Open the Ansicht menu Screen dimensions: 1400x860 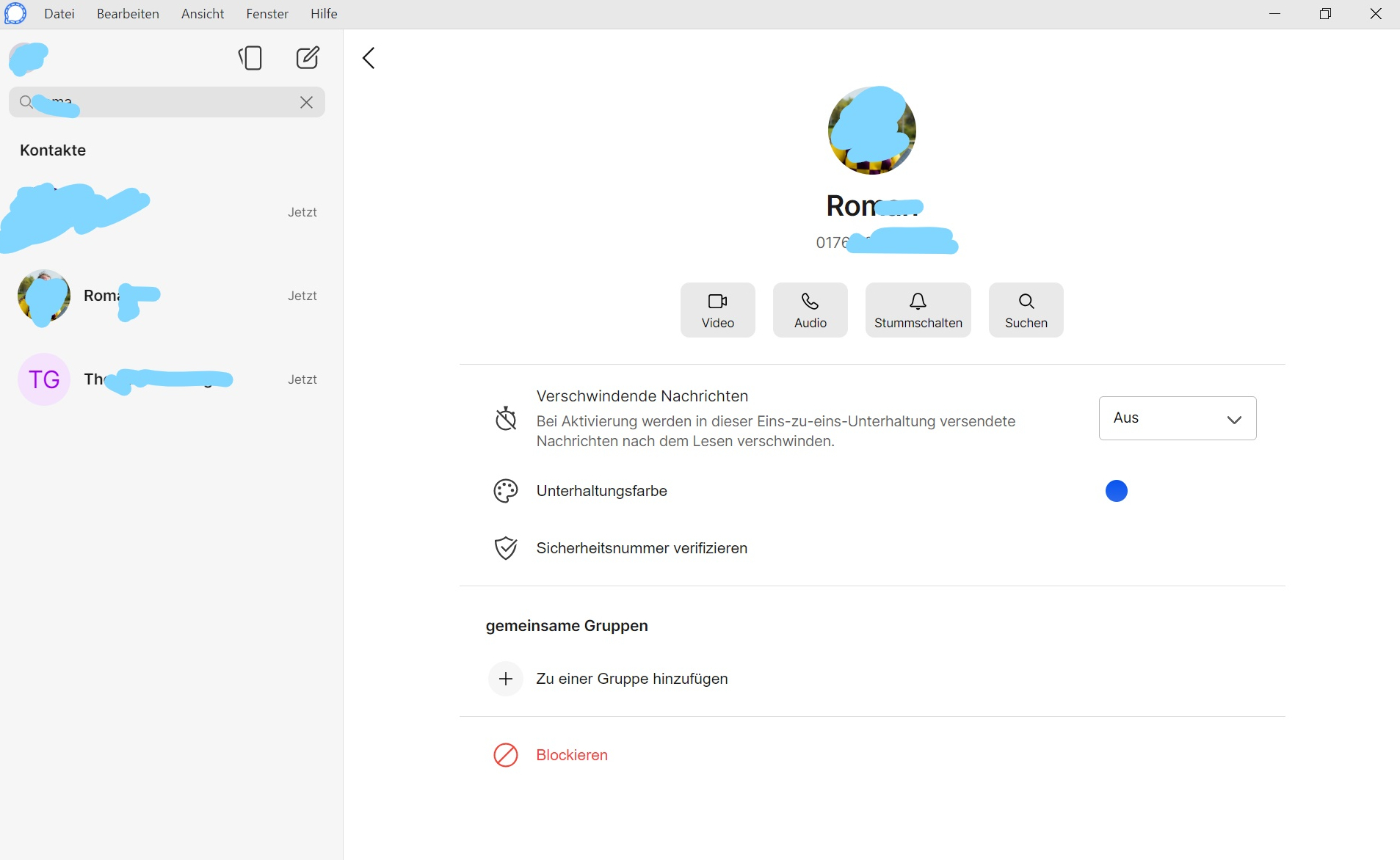point(201,13)
